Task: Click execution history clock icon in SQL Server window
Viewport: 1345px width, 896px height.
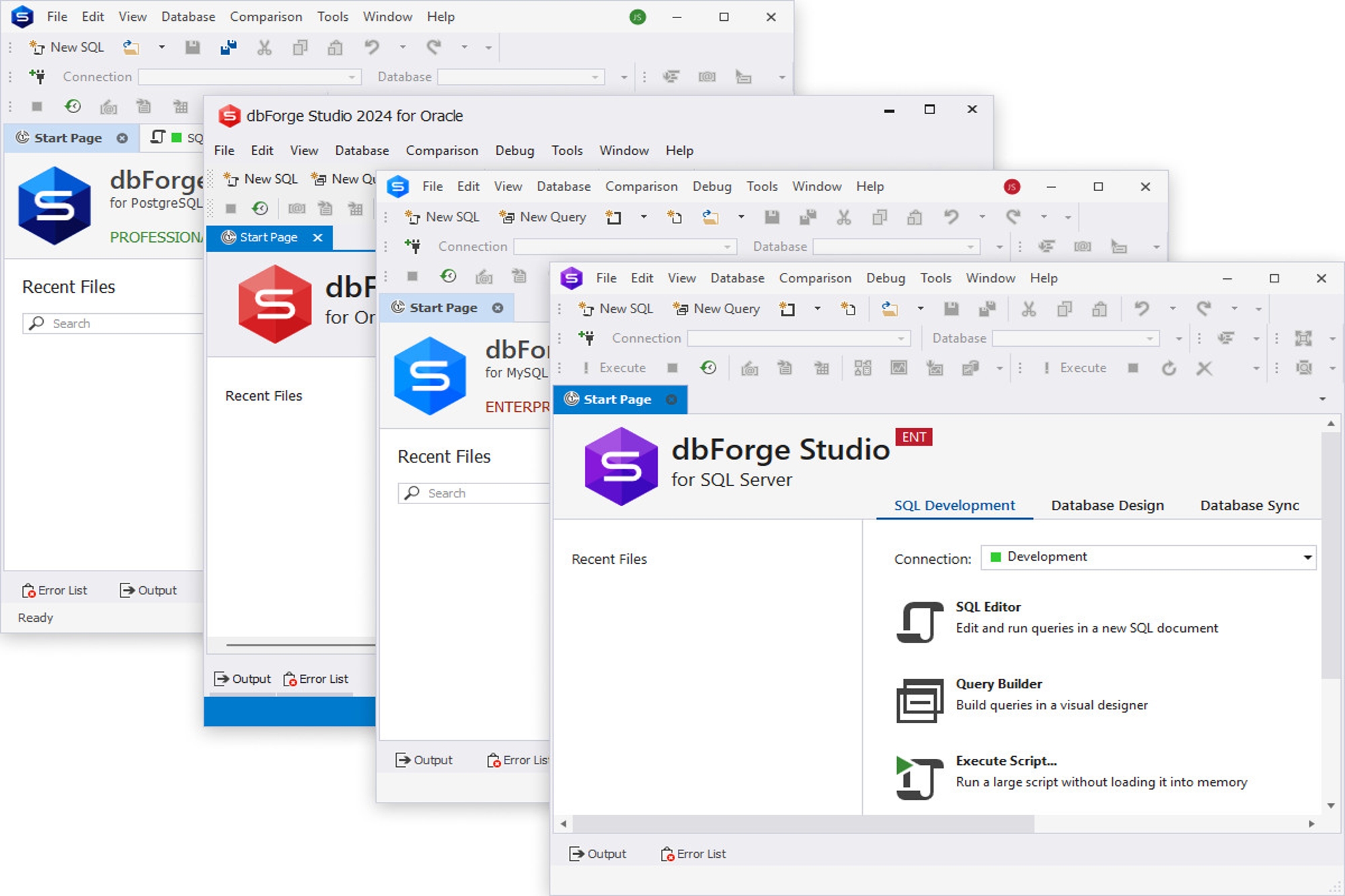Action: [708, 368]
